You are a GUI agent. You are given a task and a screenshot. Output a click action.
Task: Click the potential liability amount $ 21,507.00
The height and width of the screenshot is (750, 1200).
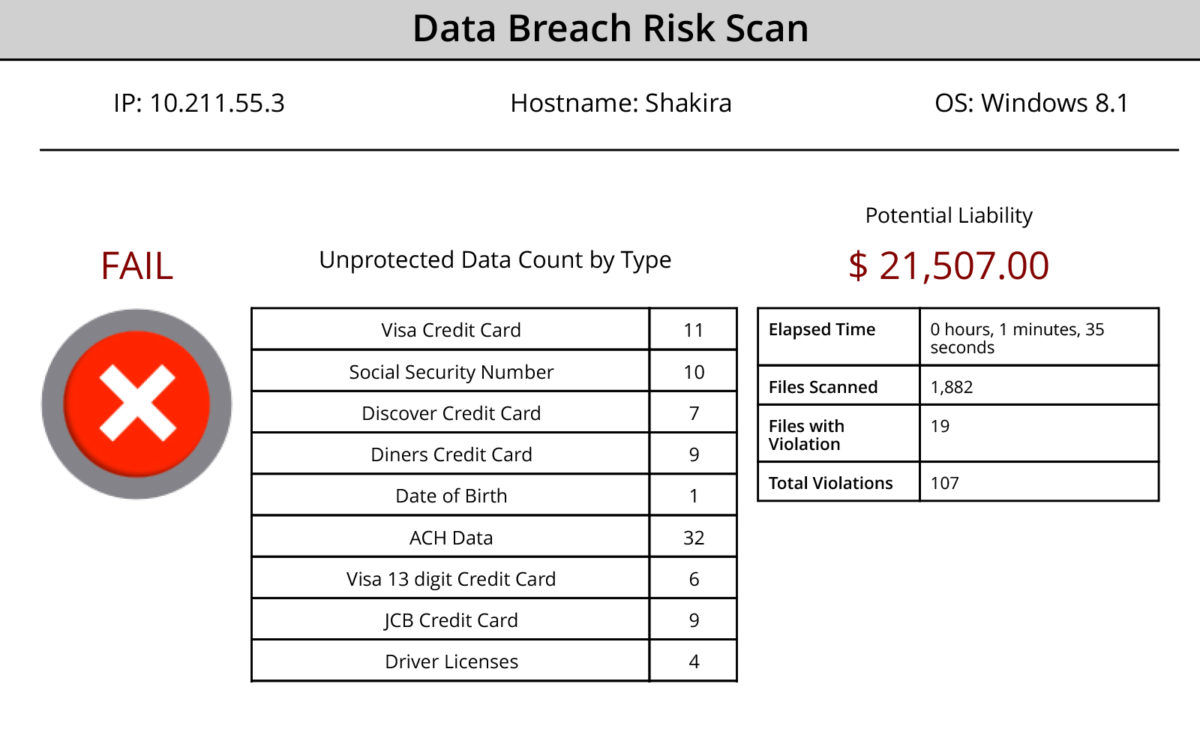pyautogui.click(x=949, y=266)
